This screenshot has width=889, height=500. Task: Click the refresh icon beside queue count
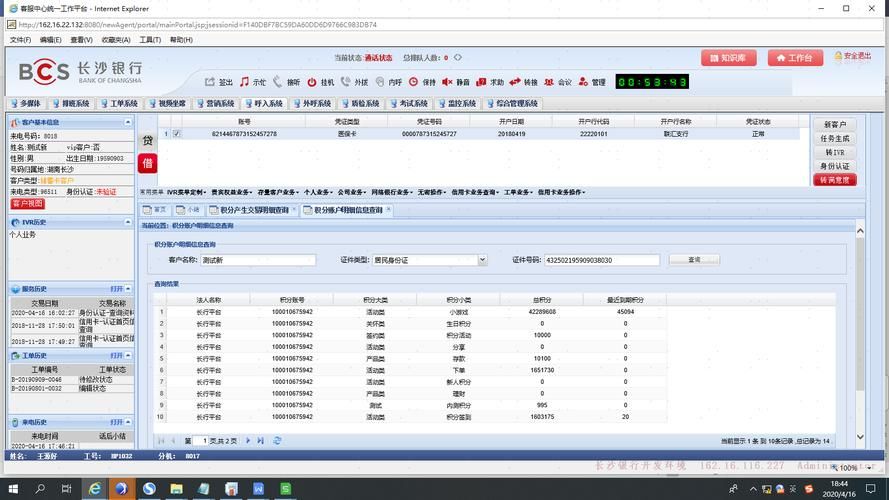click(458, 57)
